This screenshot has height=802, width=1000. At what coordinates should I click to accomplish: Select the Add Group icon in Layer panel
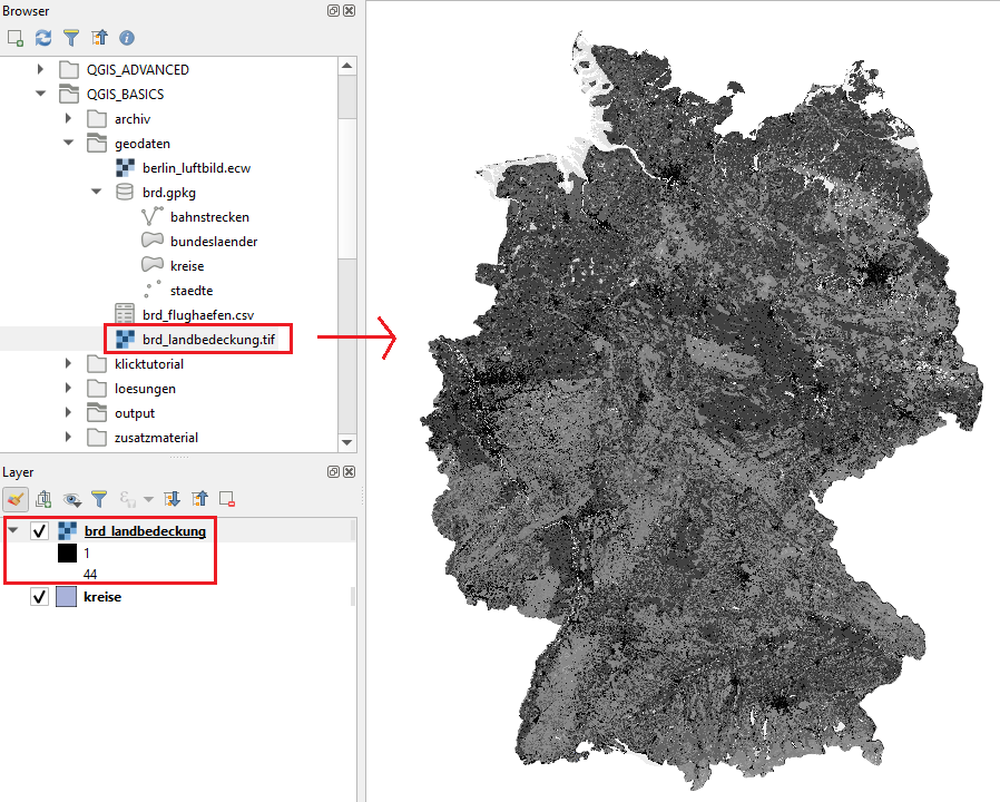click(44, 498)
